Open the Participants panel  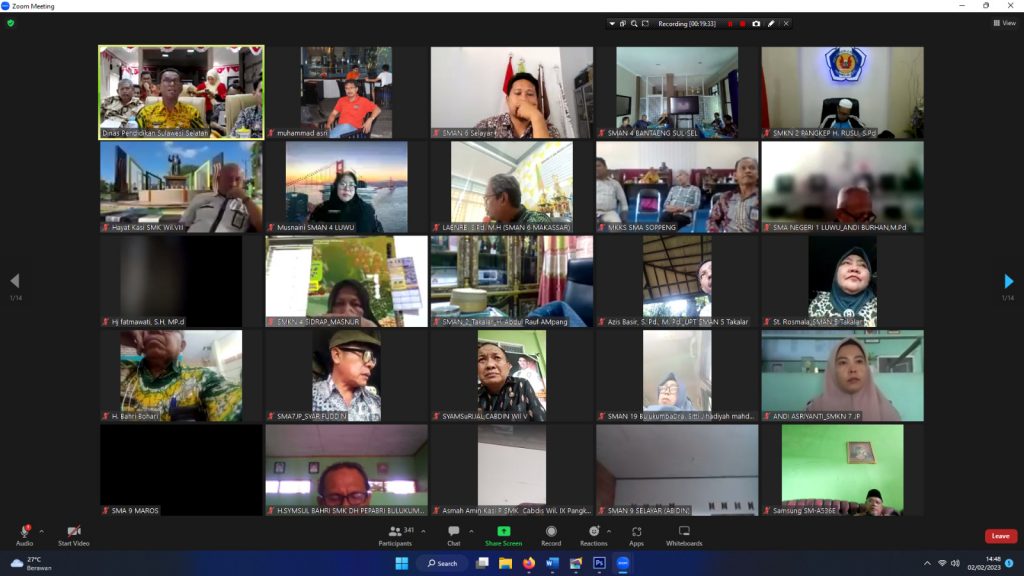pyautogui.click(x=394, y=531)
